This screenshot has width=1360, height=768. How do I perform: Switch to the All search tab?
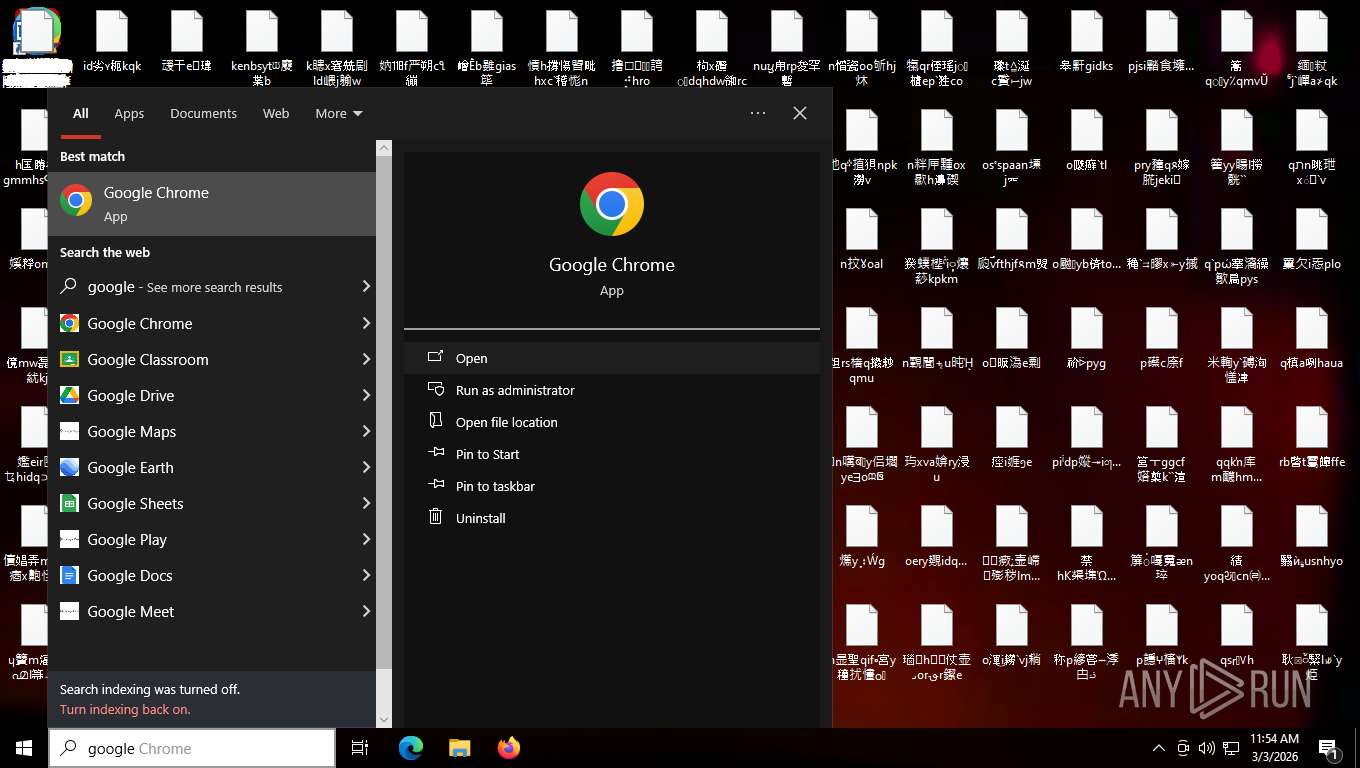[x=81, y=114]
